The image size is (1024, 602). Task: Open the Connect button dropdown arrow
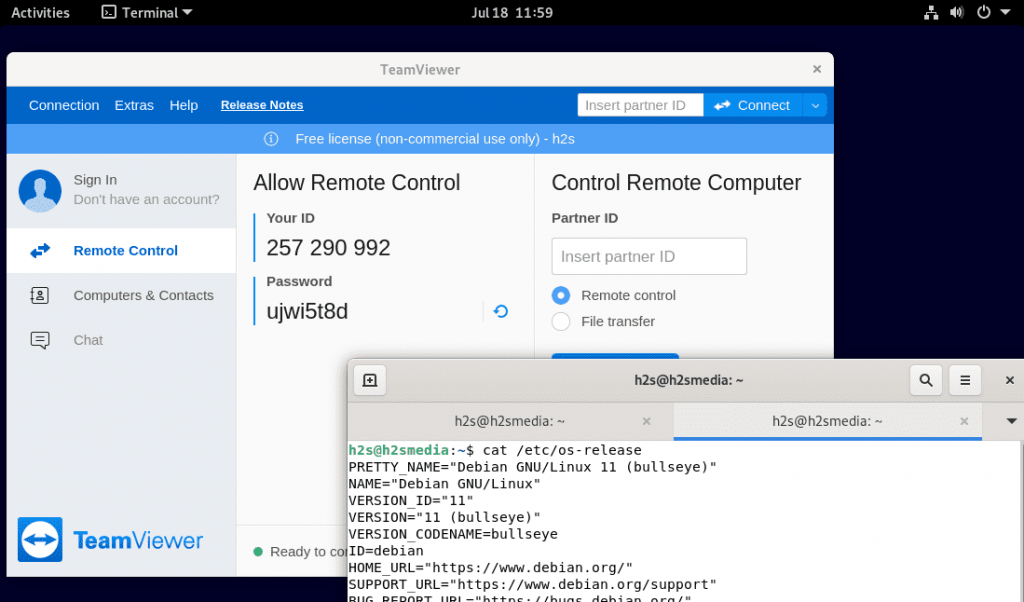pyautogui.click(x=815, y=104)
